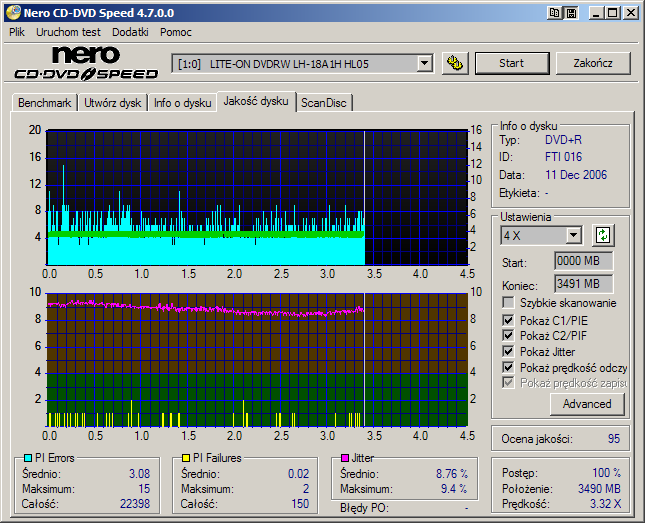
Task: Click the Postęp value 100 %
Action: pos(607,473)
